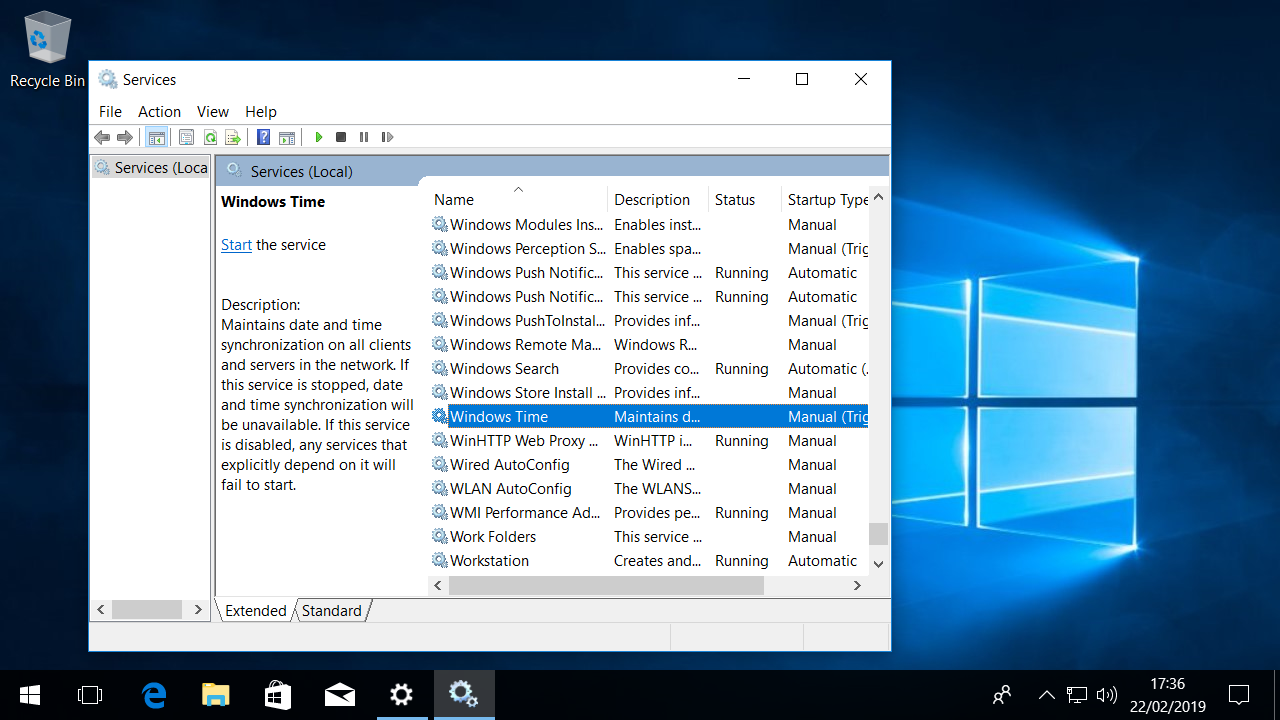The height and width of the screenshot is (720, 1280).
Task: Open the Action Center notification icon
Action: tap(1239, 695)
